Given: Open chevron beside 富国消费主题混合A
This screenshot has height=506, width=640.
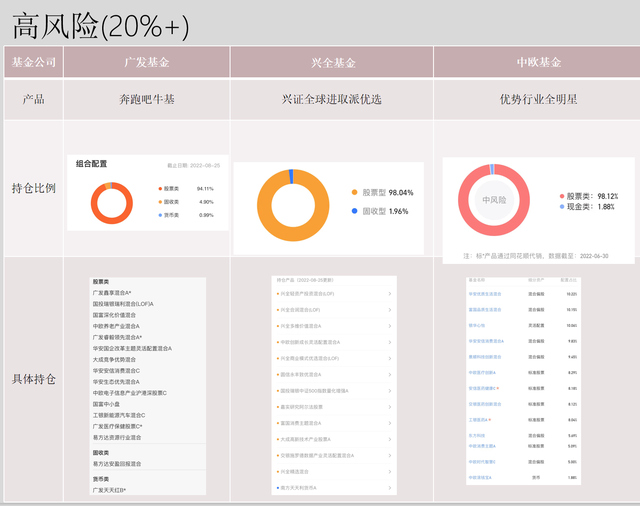Looking at the screenshot, I should point(390,423).
